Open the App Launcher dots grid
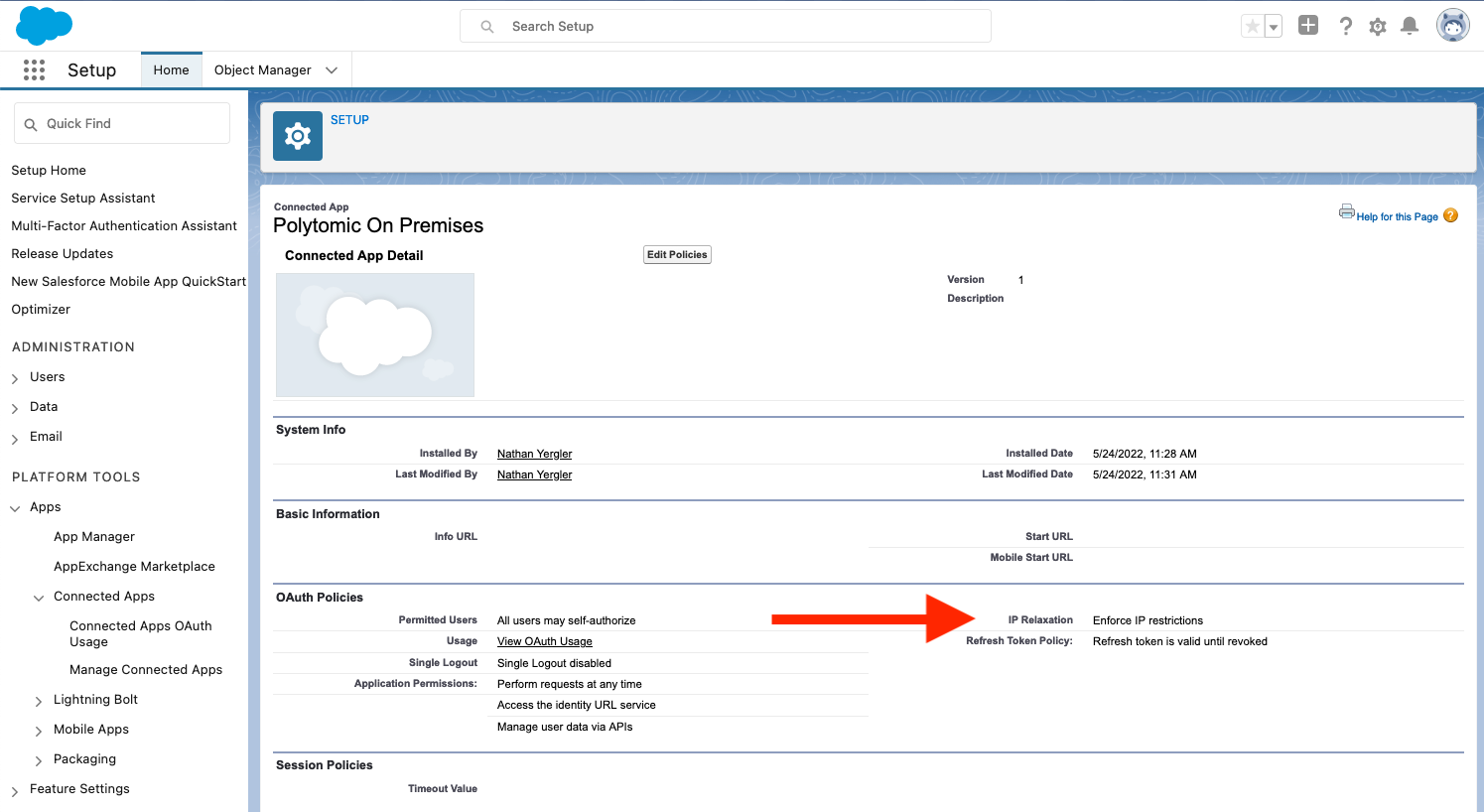The width and height of the screenshot is (1484, 812). (34, 69)
